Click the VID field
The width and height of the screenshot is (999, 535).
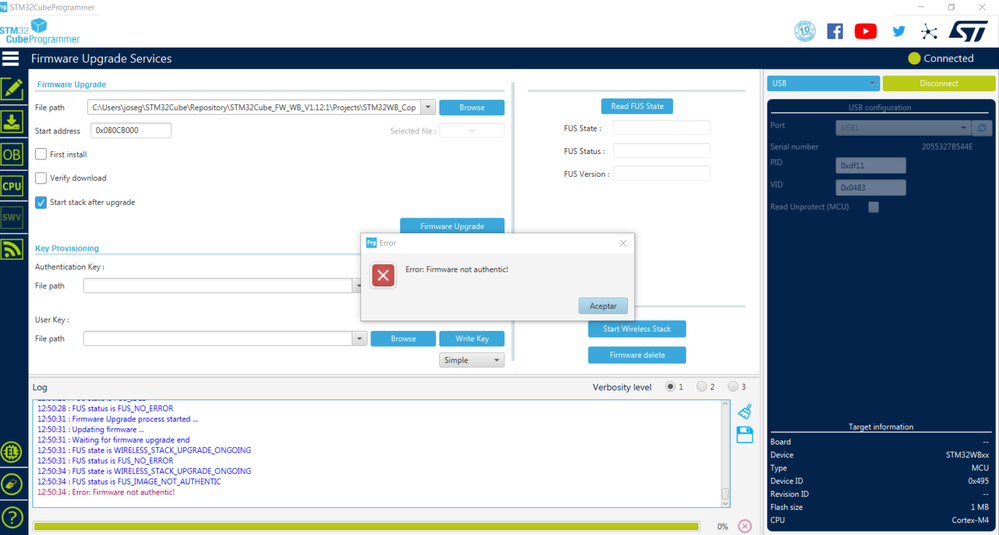coord(870,188)
